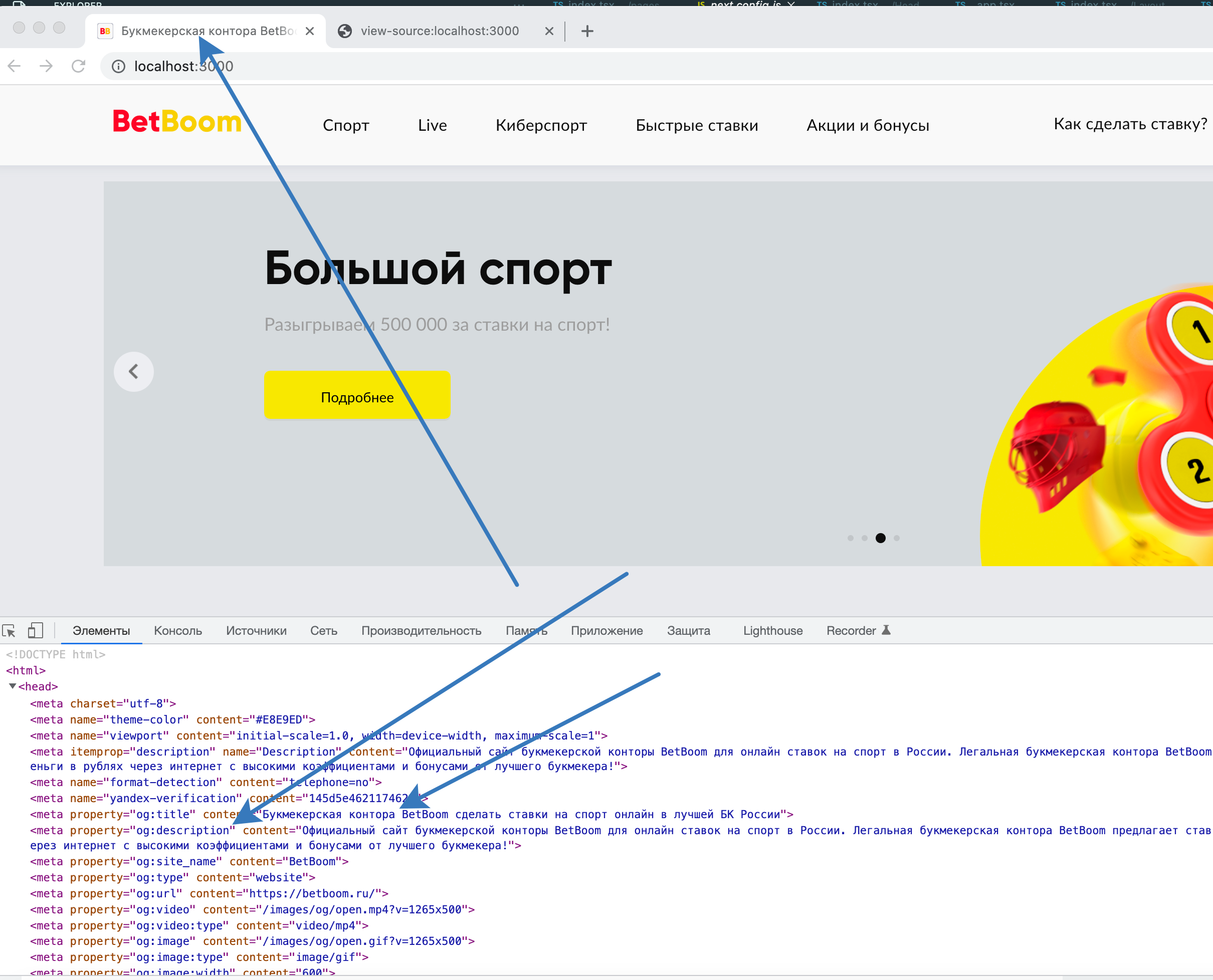The image size is (1213, 980).
Task: Open a new tab with the plus icon
Action: click(x=587, y=31)
